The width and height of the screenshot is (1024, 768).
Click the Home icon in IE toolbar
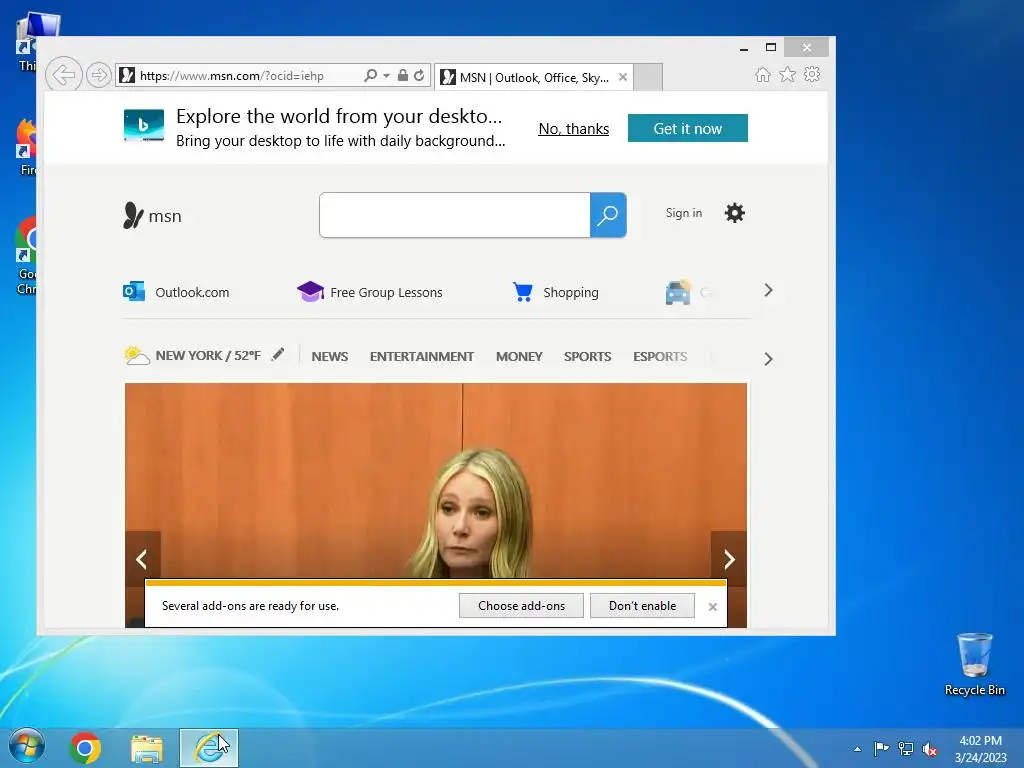coord(763,74)
